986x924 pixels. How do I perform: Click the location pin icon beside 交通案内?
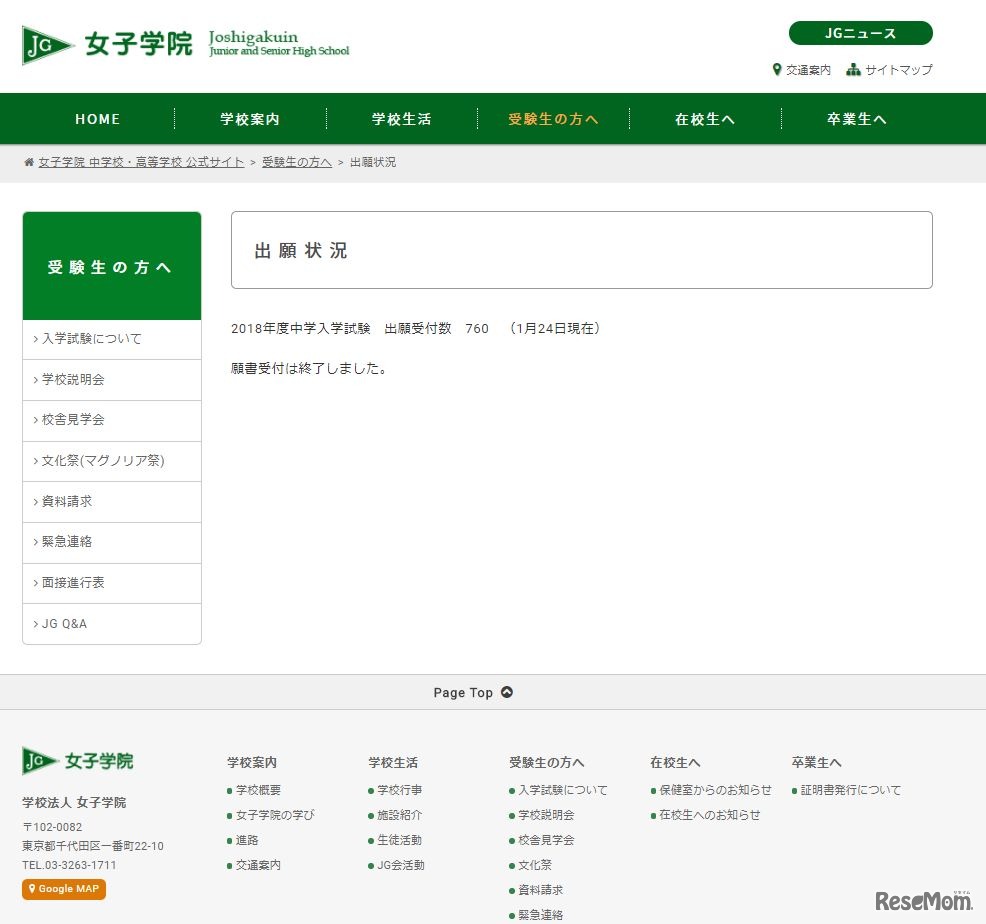coord(778,70)
